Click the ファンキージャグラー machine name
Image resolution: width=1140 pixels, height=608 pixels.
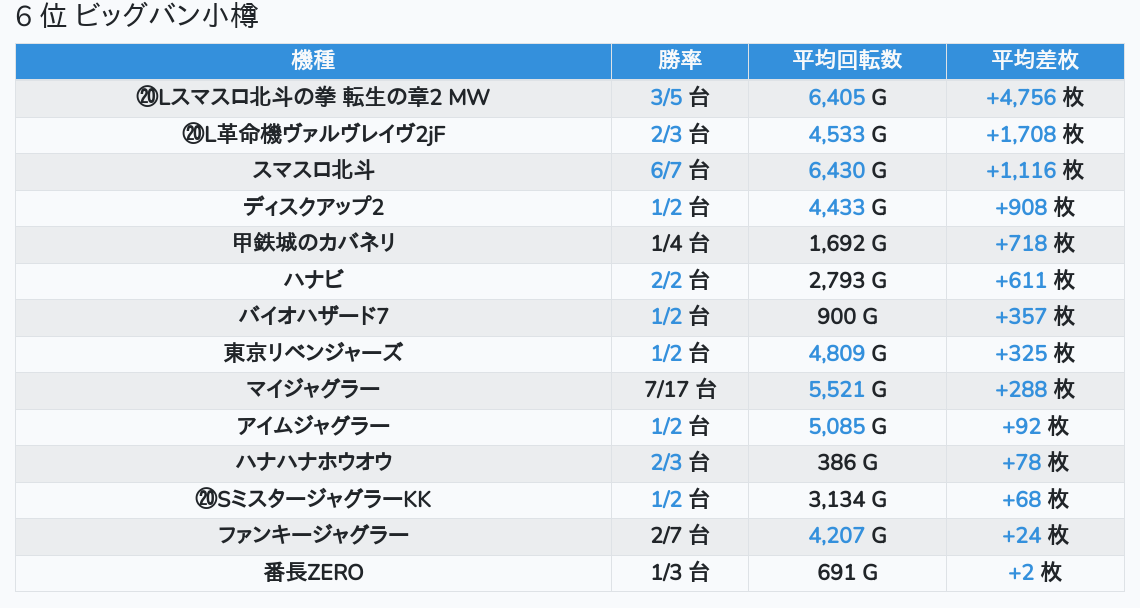coord(313,535)
